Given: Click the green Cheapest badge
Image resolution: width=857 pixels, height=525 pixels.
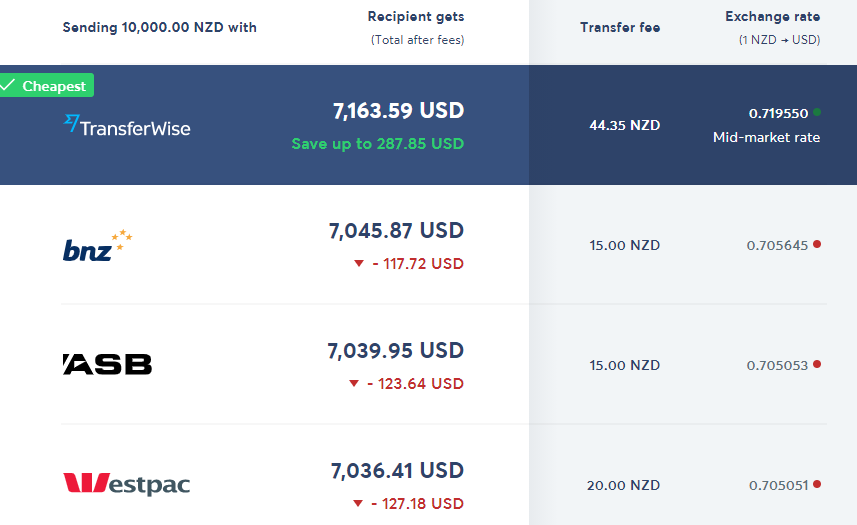Looking at the screenshot, I should coord(46,86).
